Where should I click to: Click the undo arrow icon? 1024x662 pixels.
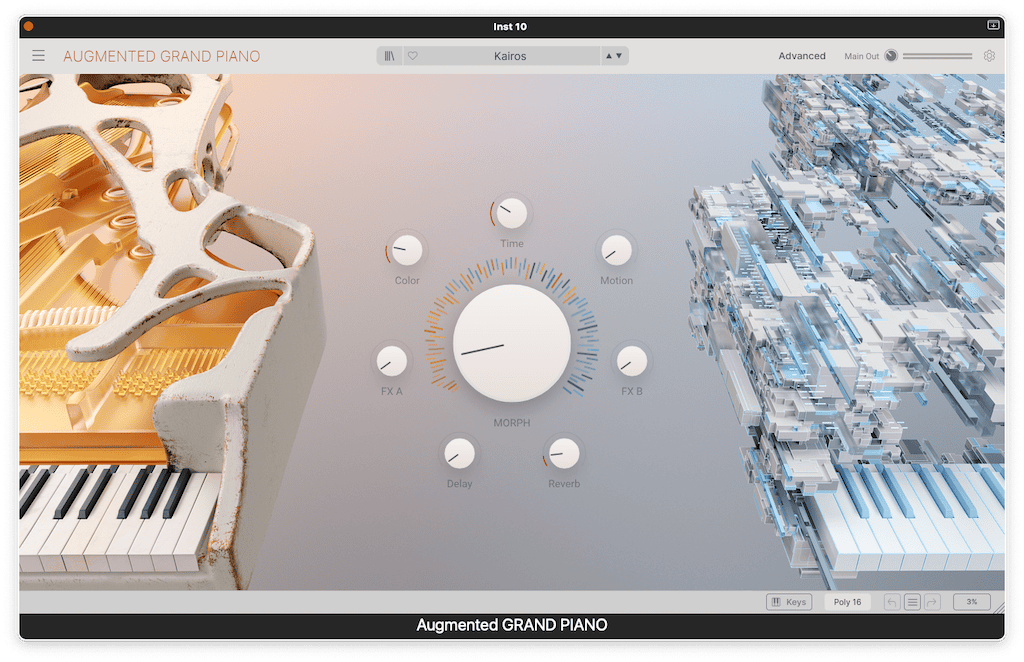click(x=892, y=602)
